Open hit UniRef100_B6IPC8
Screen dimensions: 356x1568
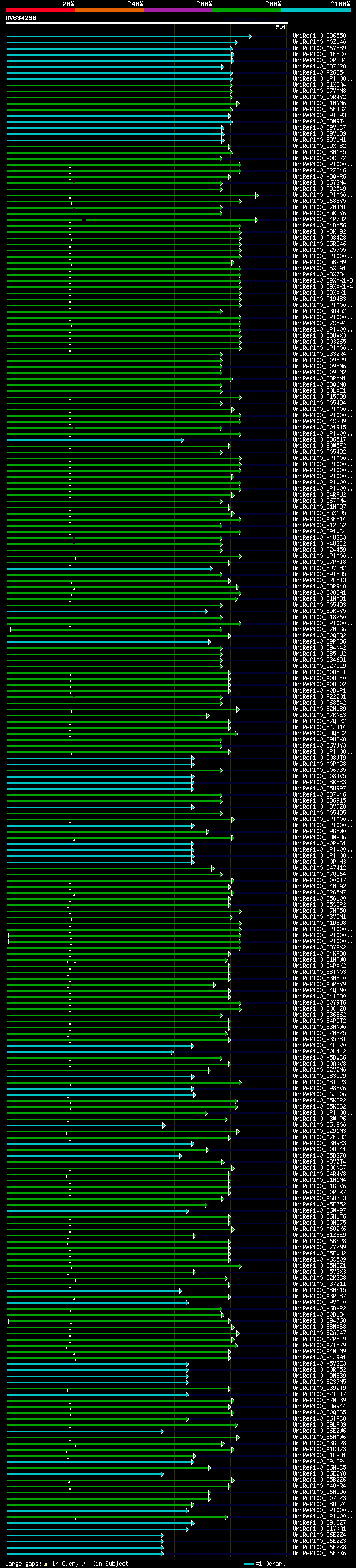click(x=319, y=1419)
